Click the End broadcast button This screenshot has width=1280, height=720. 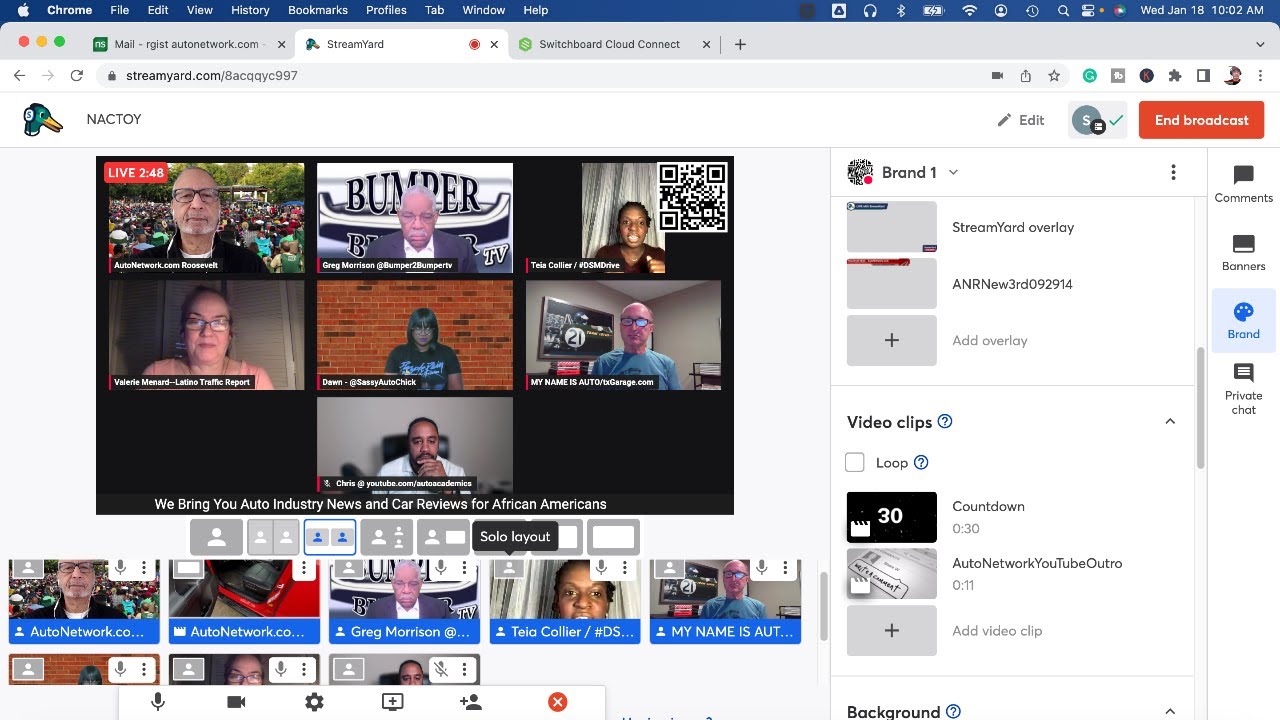1201,120
